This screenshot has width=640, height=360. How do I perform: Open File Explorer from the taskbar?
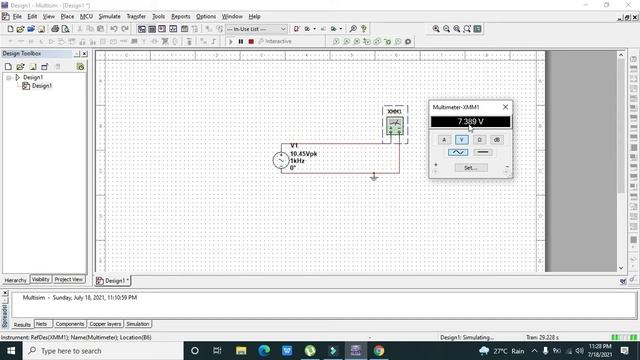pyautogui.click(x=241, y=351)
